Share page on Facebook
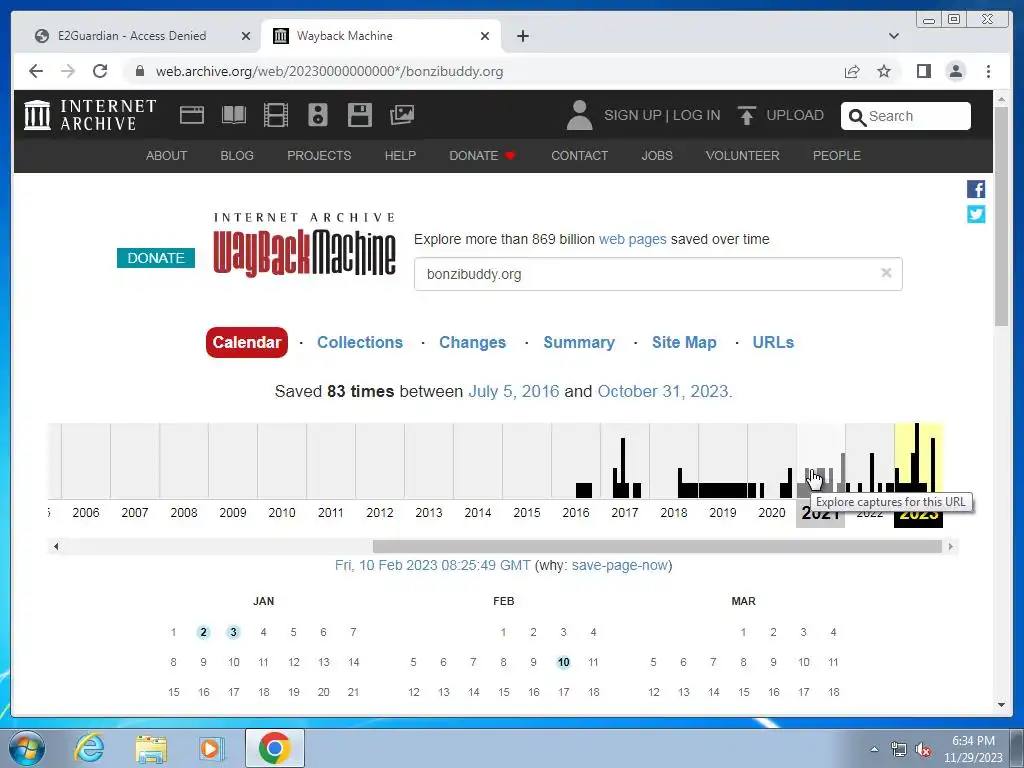This screenshot has height=768, width=1024. click(976, 189)
